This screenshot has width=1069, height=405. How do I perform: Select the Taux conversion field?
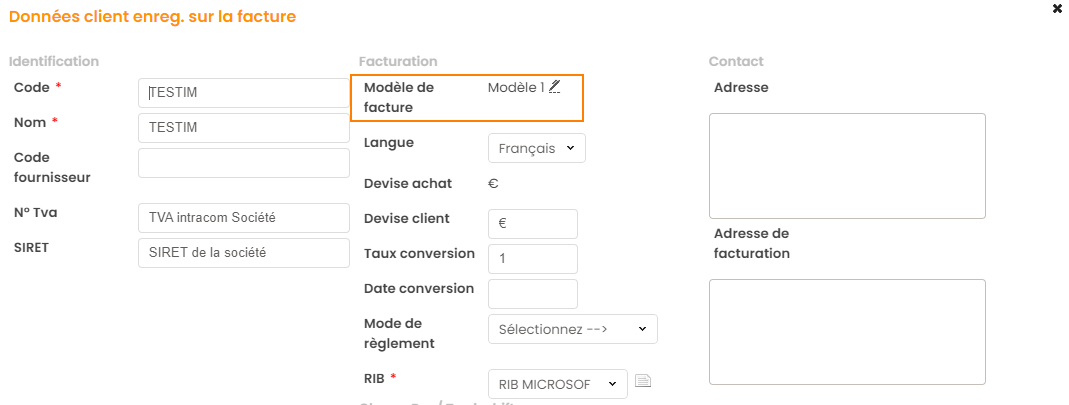point(532,259)
